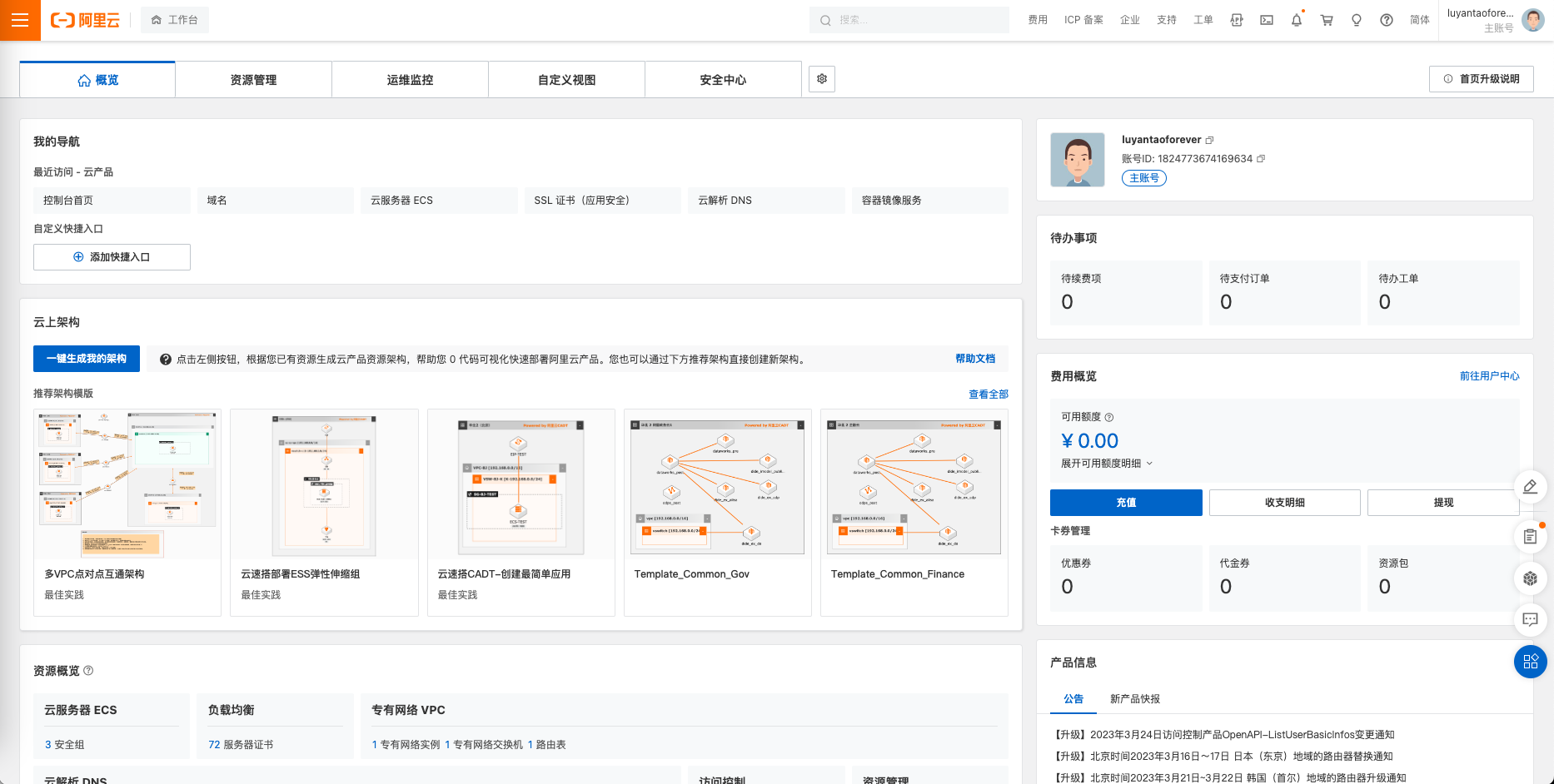
Task: Click the 添加快捷入口 button
Action: [112, 257]
